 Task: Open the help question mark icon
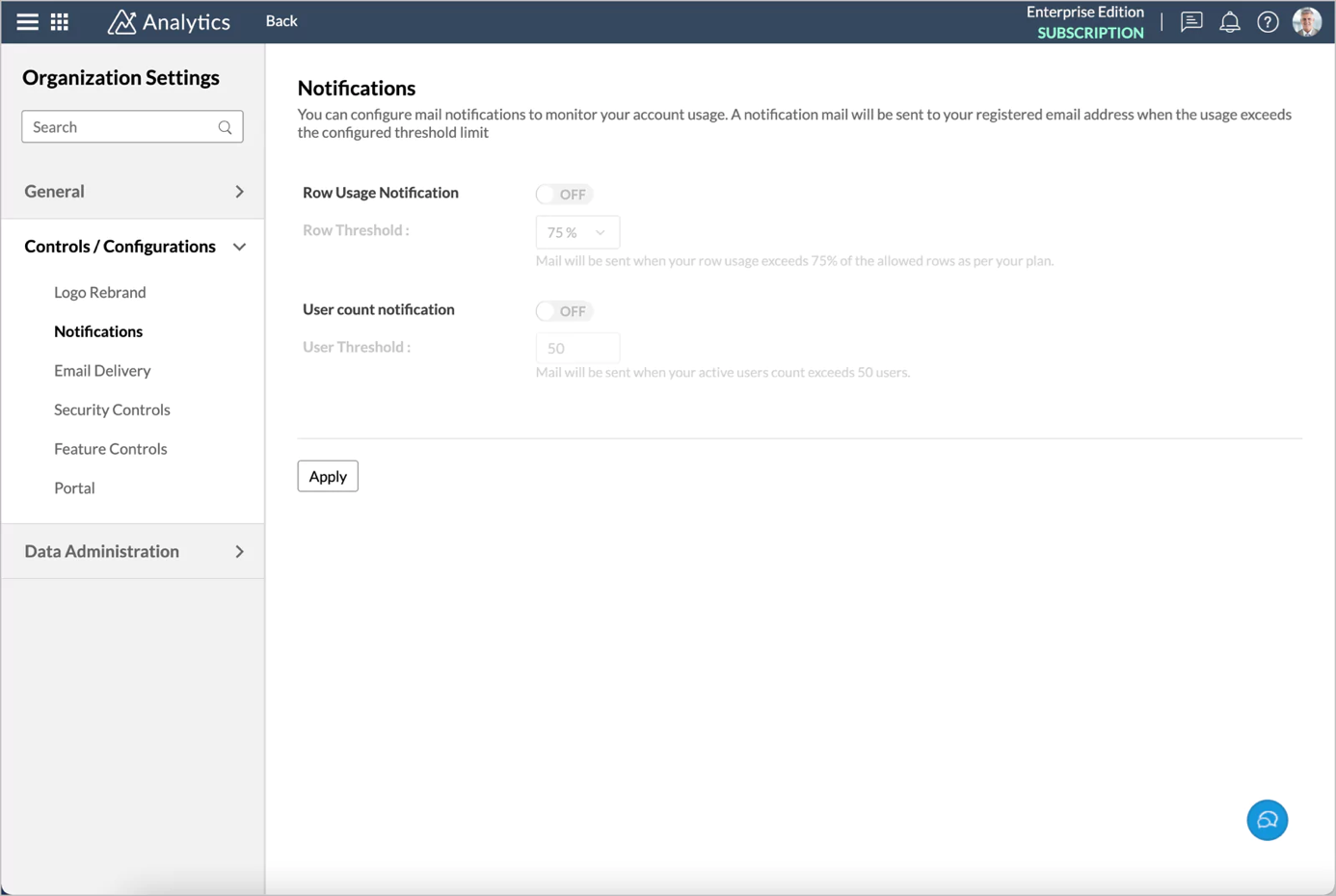[x=1268, y=21]
